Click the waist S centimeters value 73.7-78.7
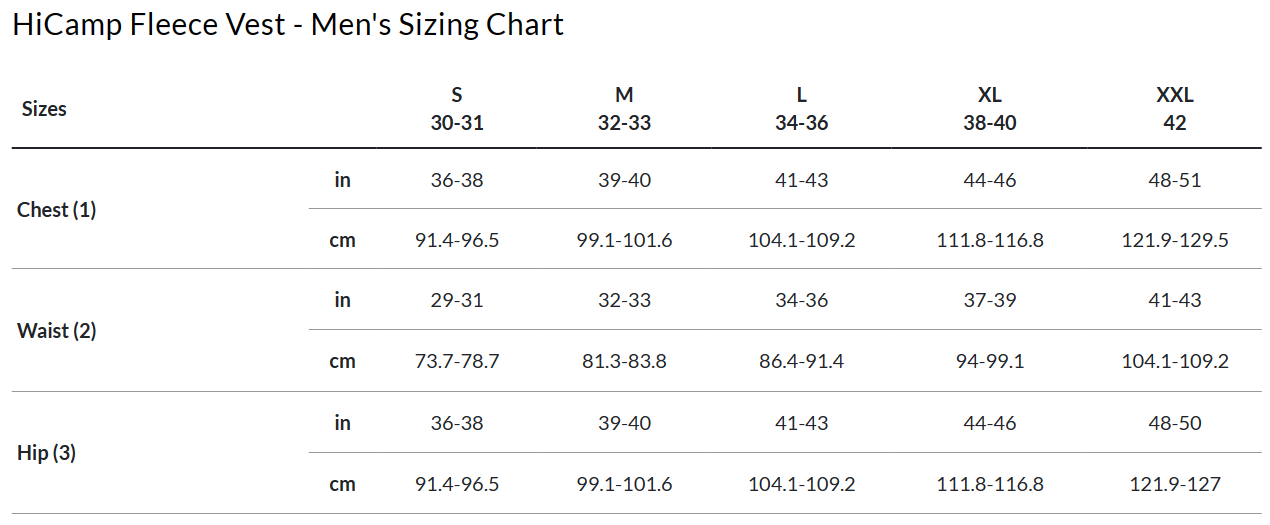 click(457, 361)
